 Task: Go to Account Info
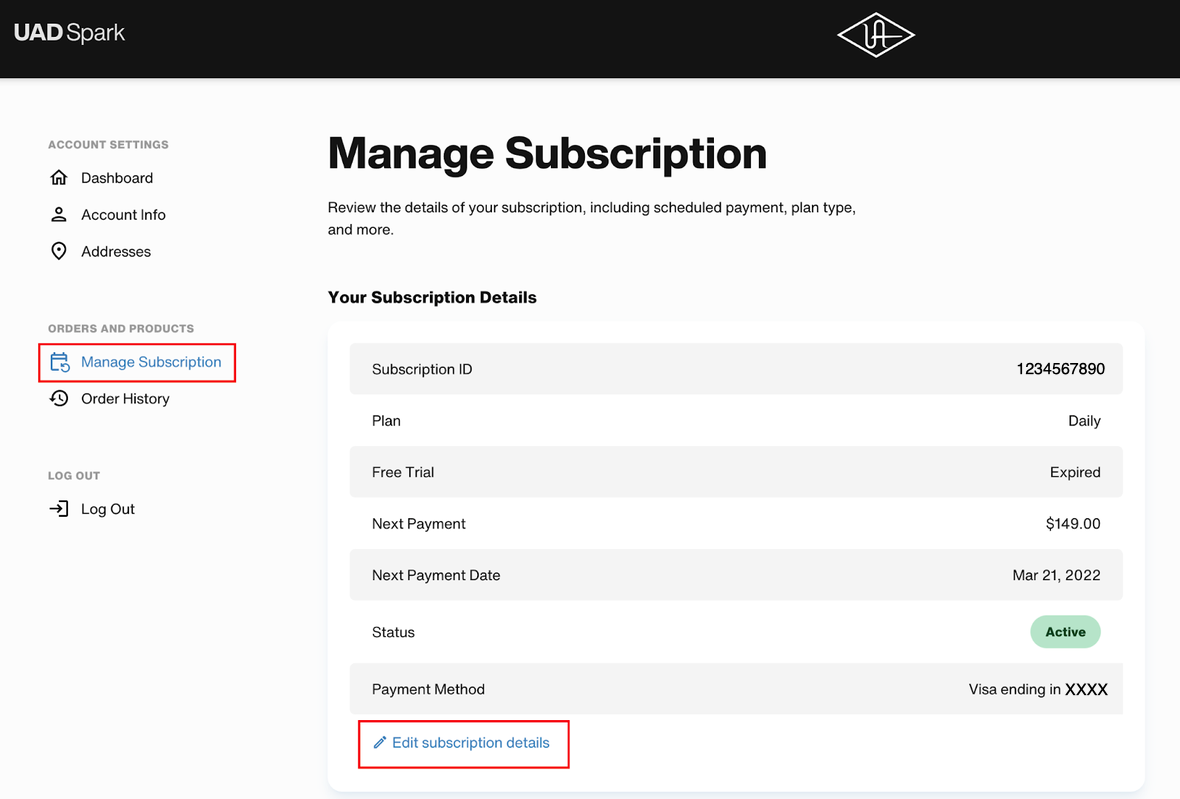click(123, 214)
